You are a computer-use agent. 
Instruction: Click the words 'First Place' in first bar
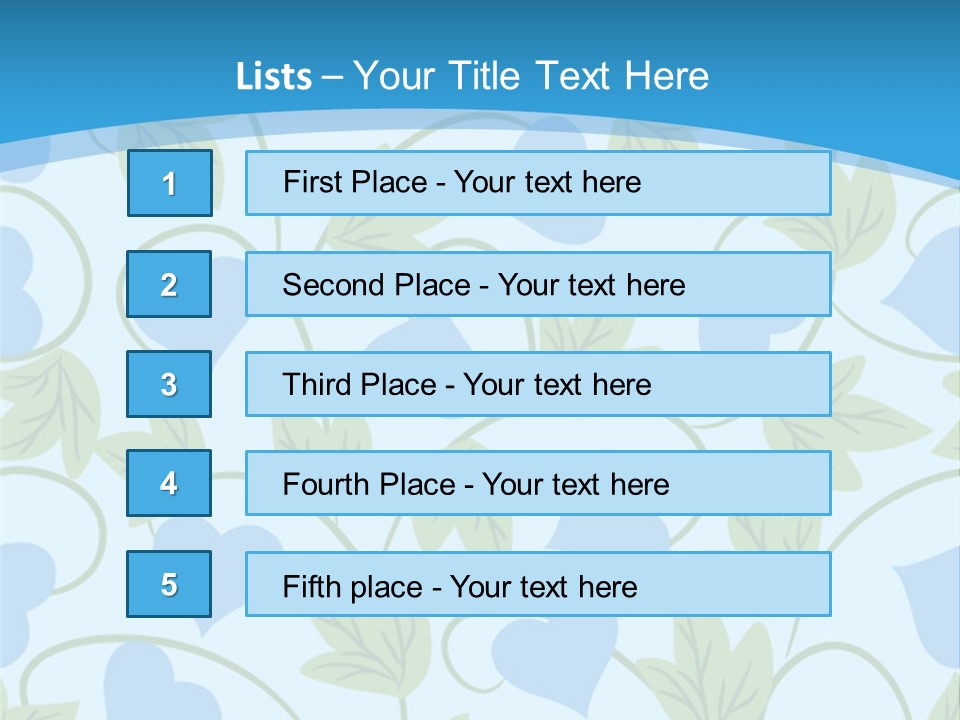pyautogui.click(x=355, y=182)
